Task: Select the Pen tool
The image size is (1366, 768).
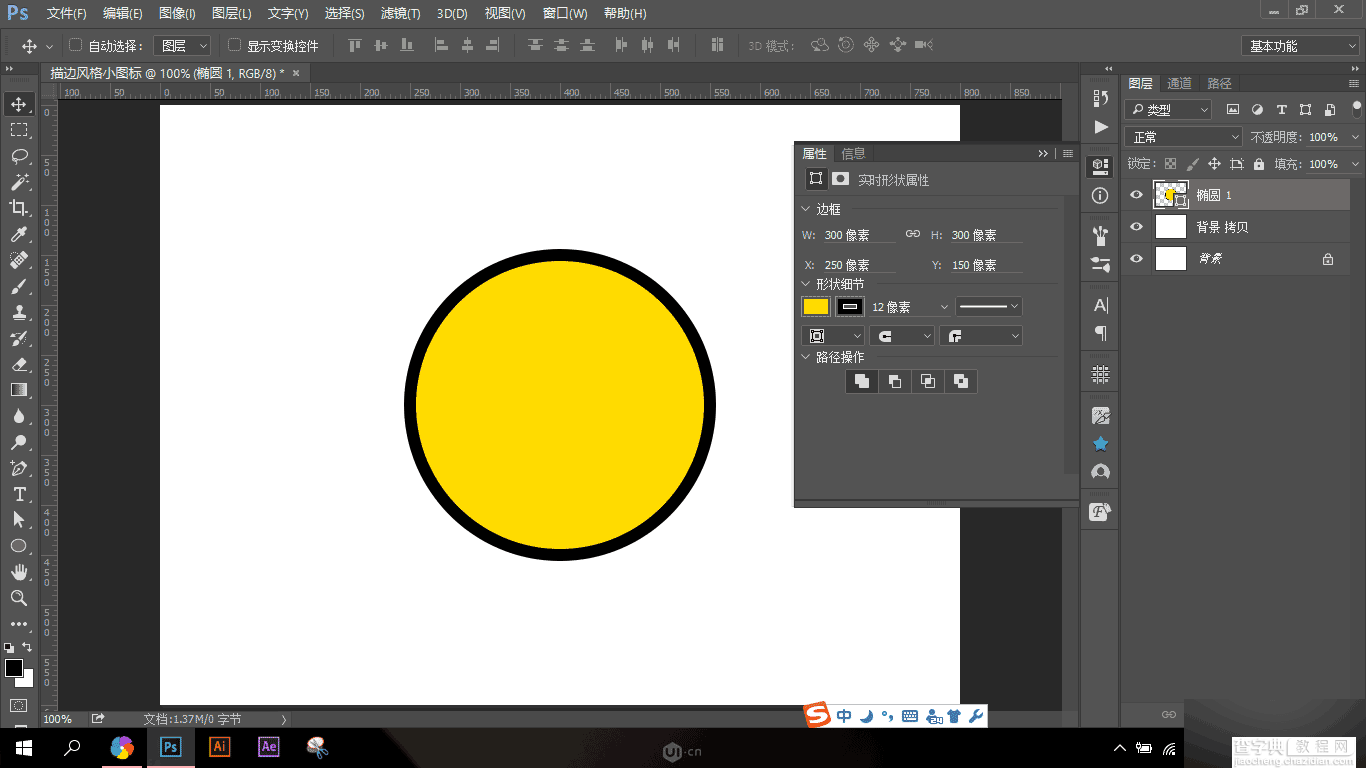Action: 18,468
